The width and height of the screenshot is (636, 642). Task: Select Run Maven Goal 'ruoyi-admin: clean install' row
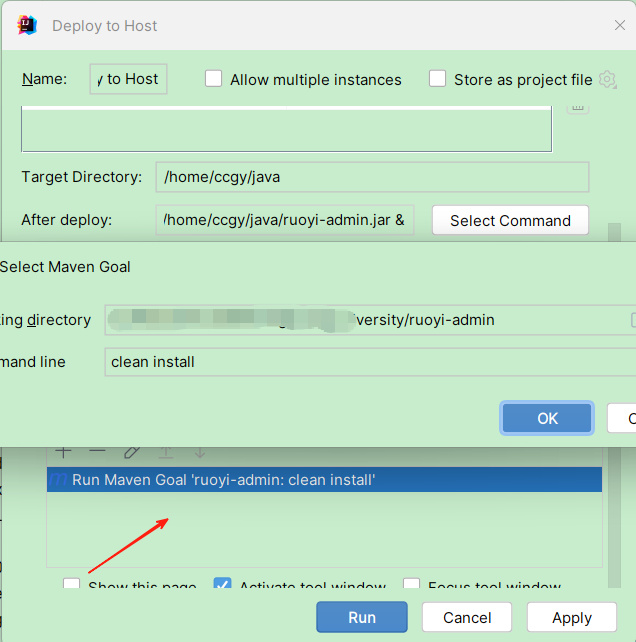coord(324,479)
